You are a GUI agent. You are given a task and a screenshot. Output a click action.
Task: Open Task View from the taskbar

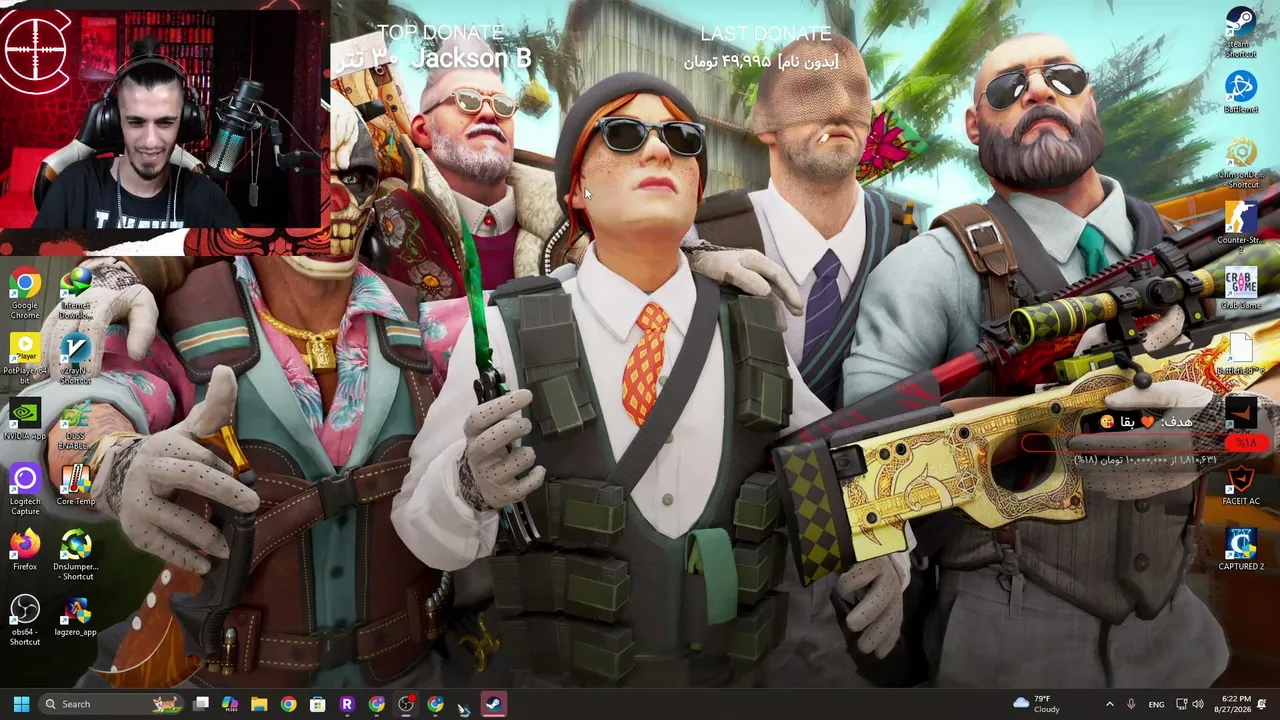tap(201, 704)
